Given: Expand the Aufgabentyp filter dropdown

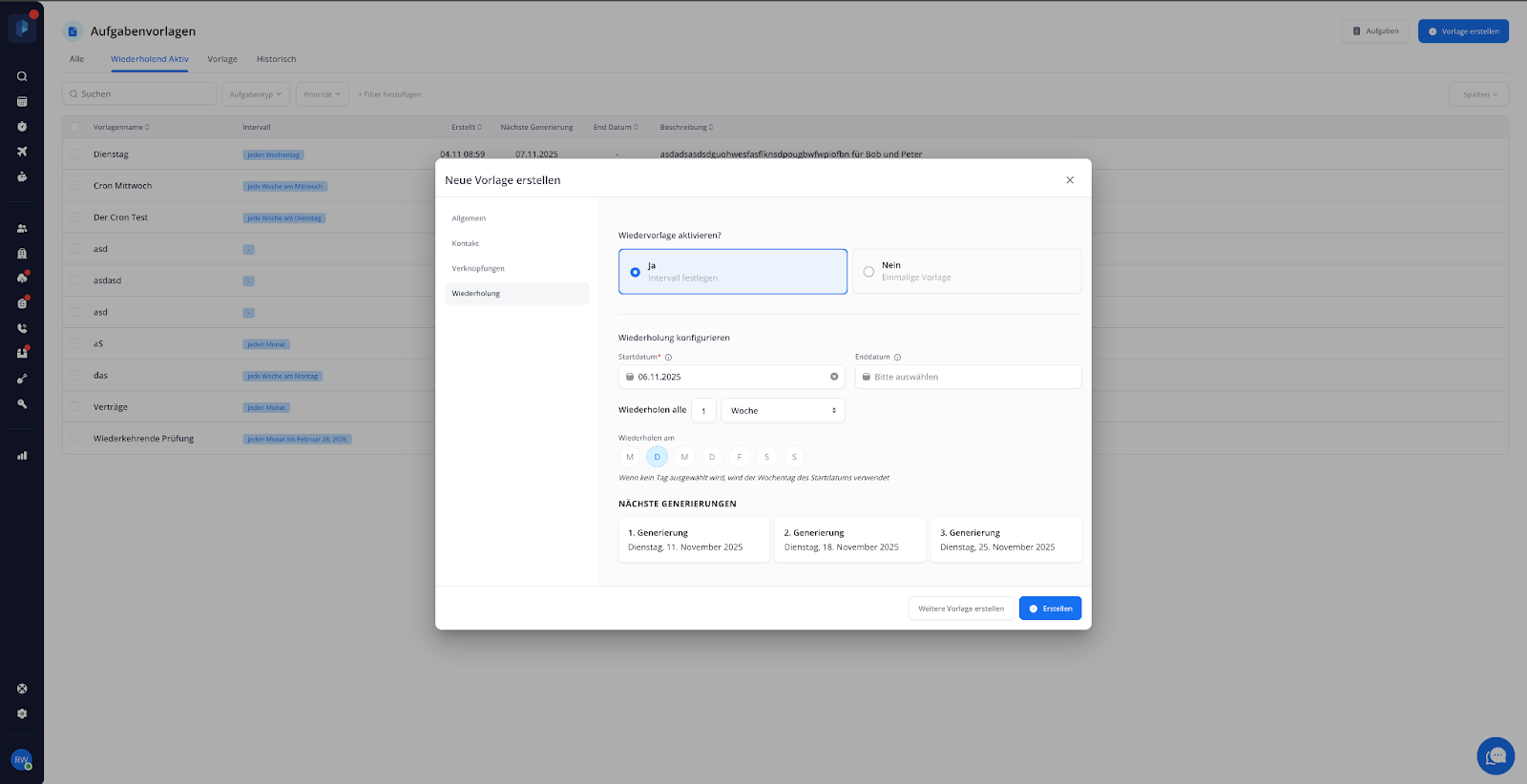Looking at the screenshot, I should (255, 94).
